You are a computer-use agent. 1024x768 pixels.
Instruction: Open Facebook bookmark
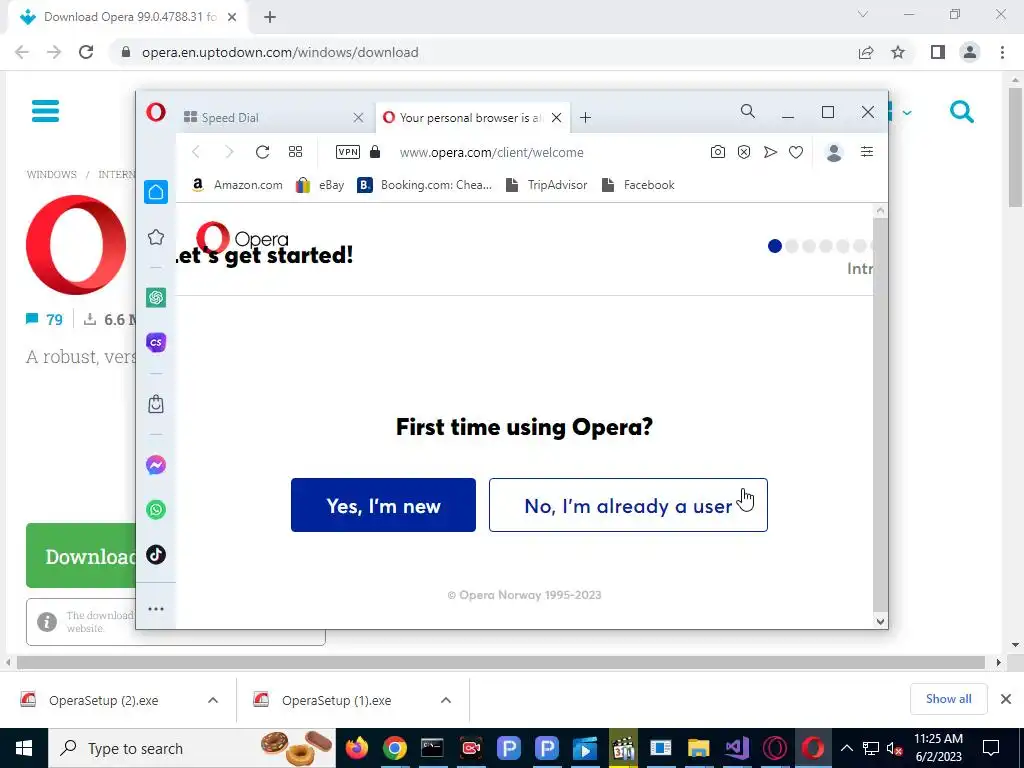[x=638, y=185]
